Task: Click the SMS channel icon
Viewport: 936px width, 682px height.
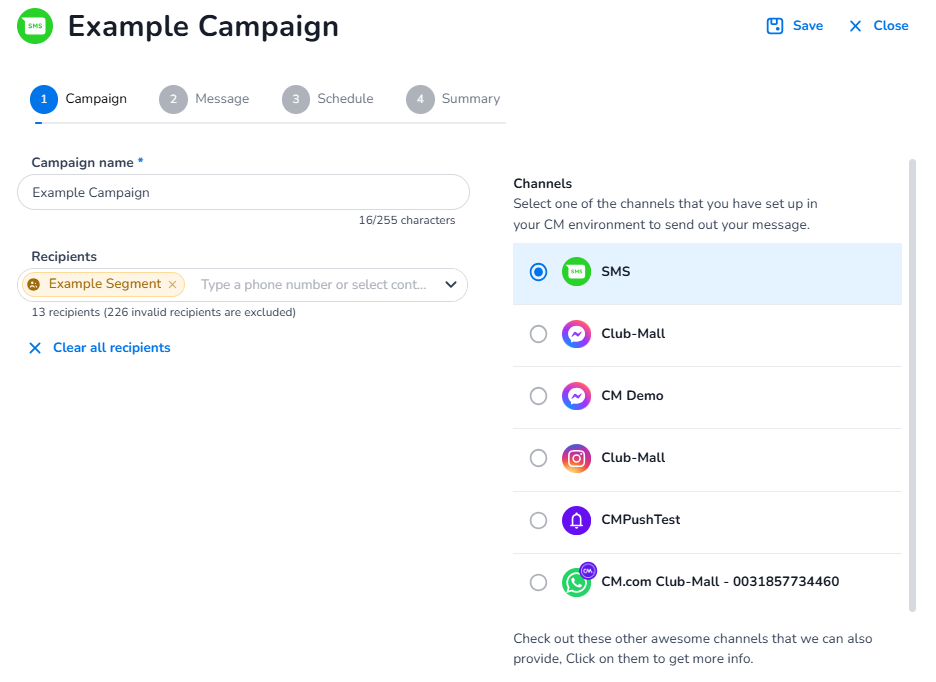Action: click(576, 272)
